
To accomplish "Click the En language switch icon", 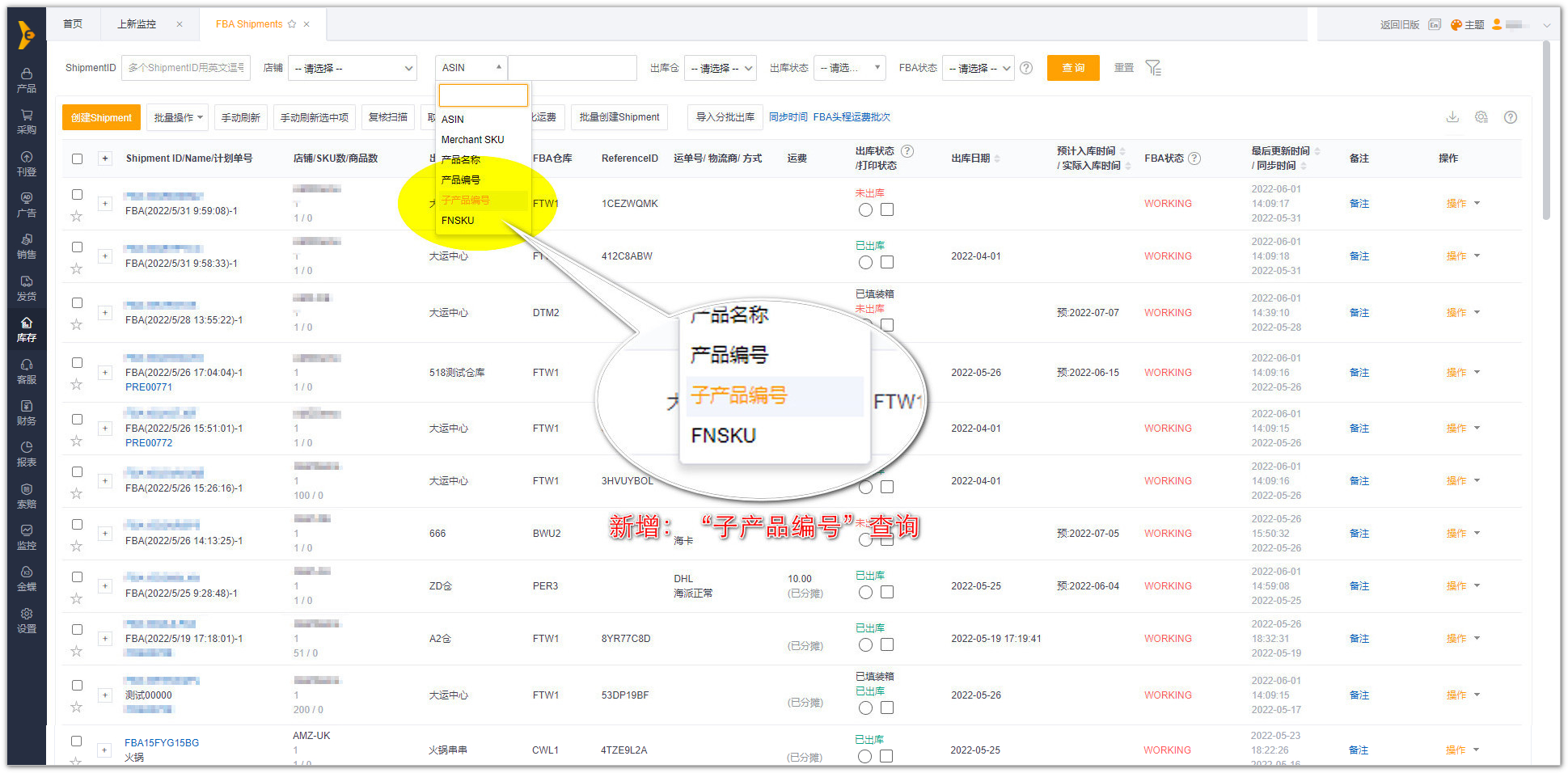I will pyautogui.click(x=1435, y=25).
